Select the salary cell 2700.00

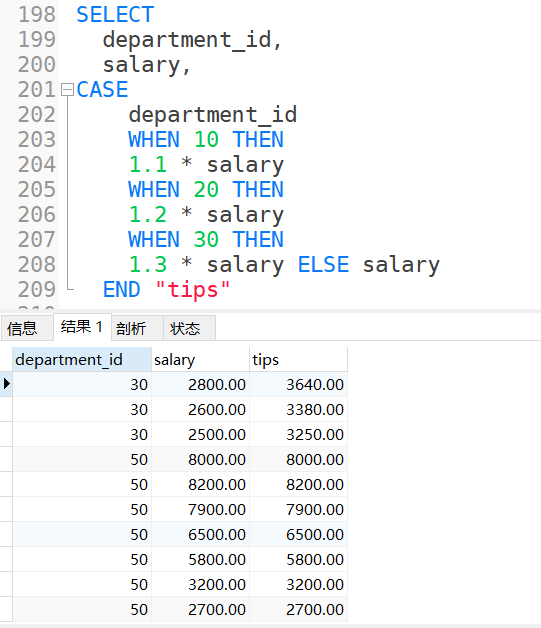[200, 609]
